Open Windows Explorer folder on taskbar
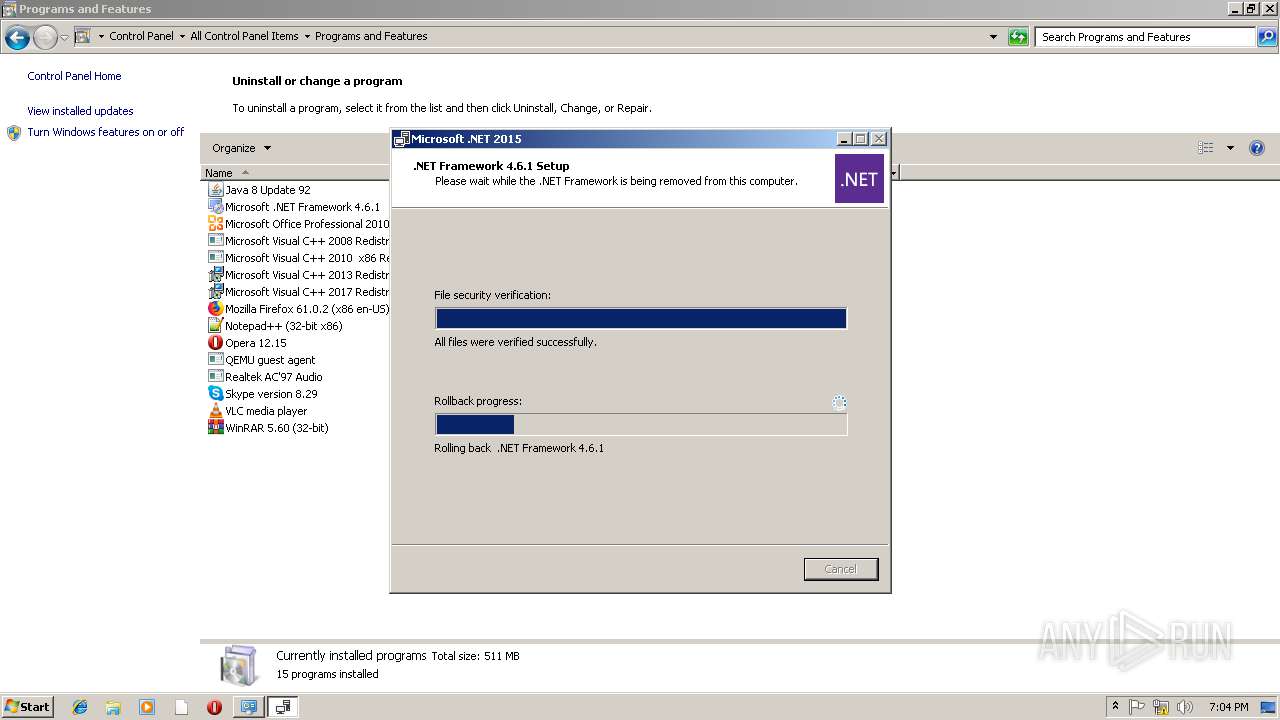Image resolution: width=1280 pixels, height=720 pixels. pos(113,707)
